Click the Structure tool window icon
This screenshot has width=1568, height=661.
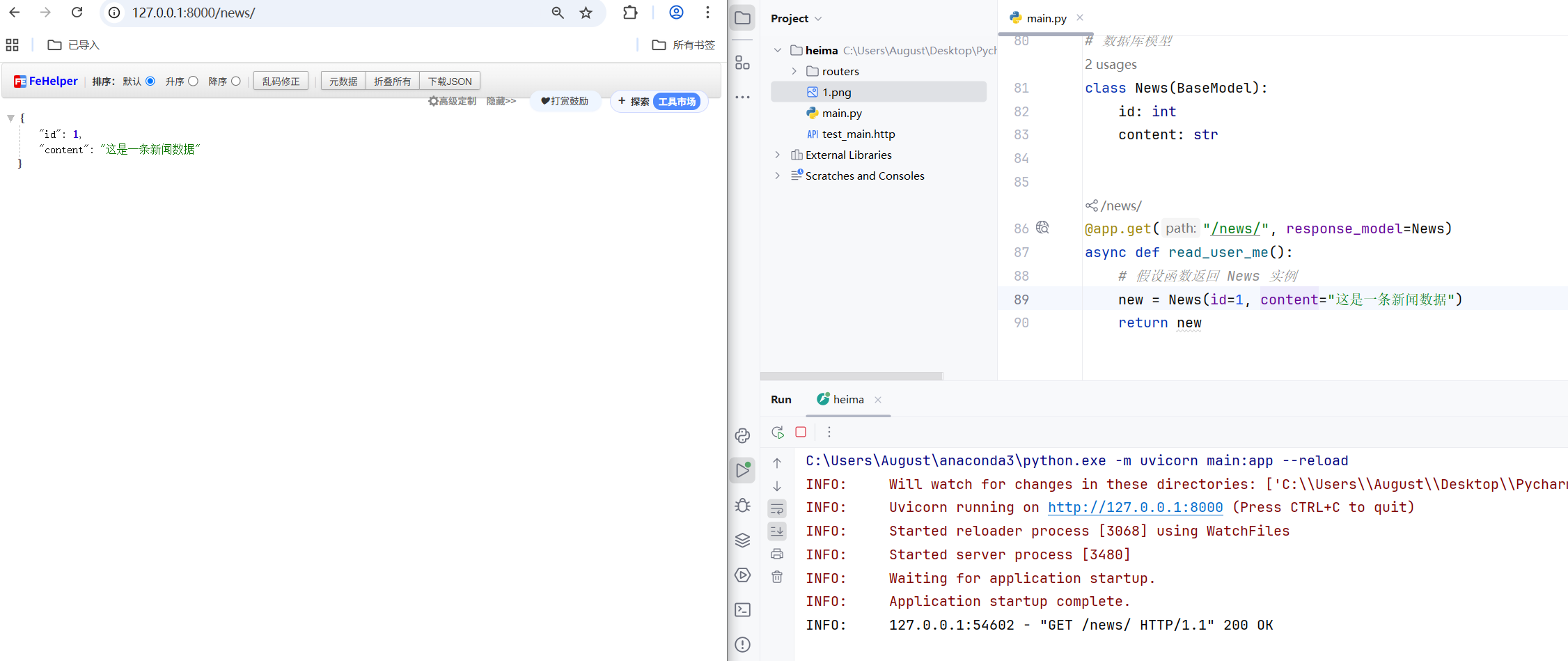point(743,63)
